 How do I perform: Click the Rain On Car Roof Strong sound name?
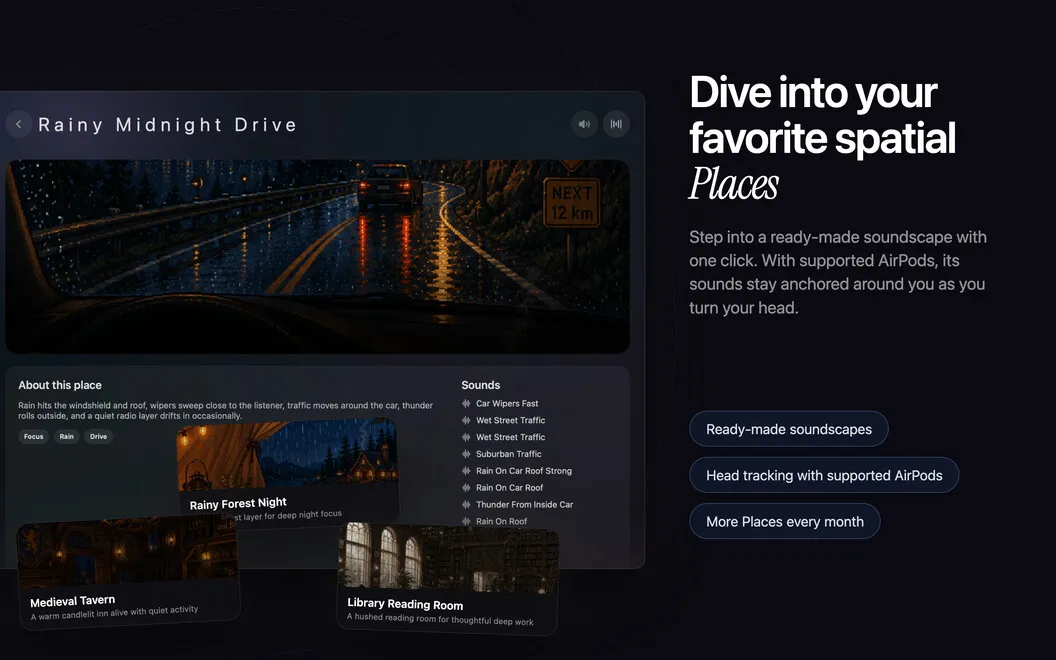[524, 471]
